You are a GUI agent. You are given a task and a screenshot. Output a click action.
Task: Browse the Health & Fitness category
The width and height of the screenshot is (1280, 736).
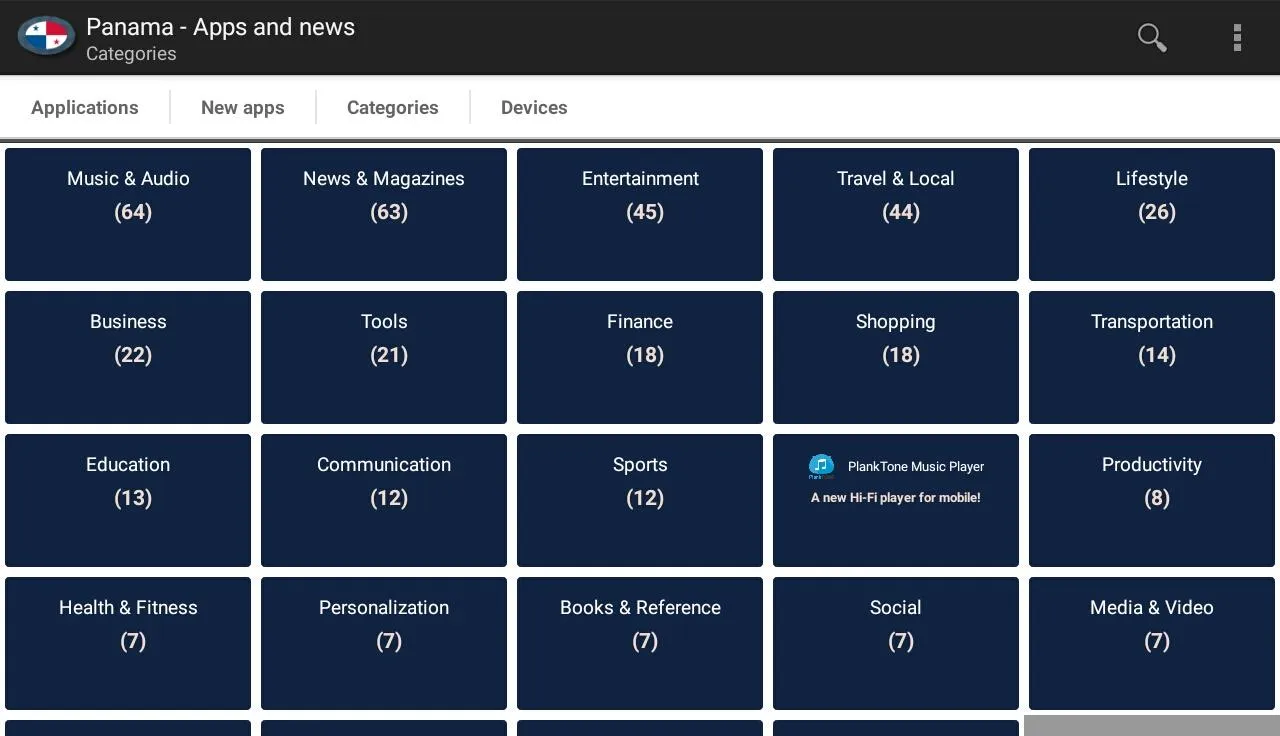click(128, 643)
